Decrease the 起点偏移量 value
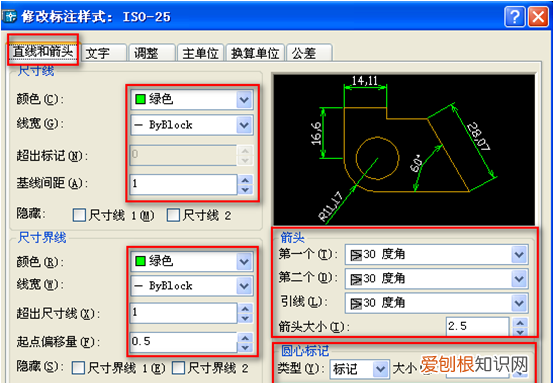 pyautogui.click(x=245, y=347)
